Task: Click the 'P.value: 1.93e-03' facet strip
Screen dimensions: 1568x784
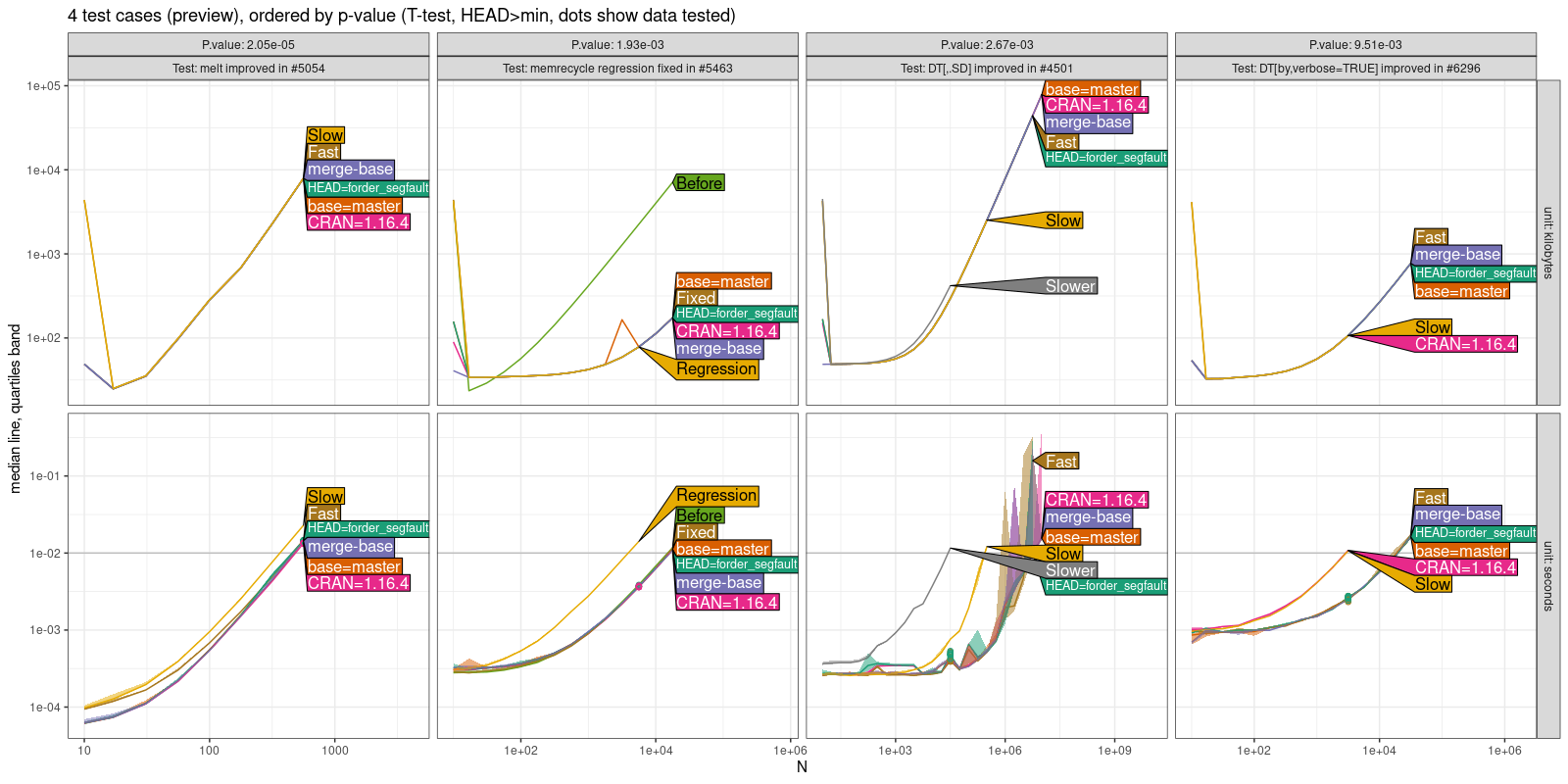Action: point(617,44)
